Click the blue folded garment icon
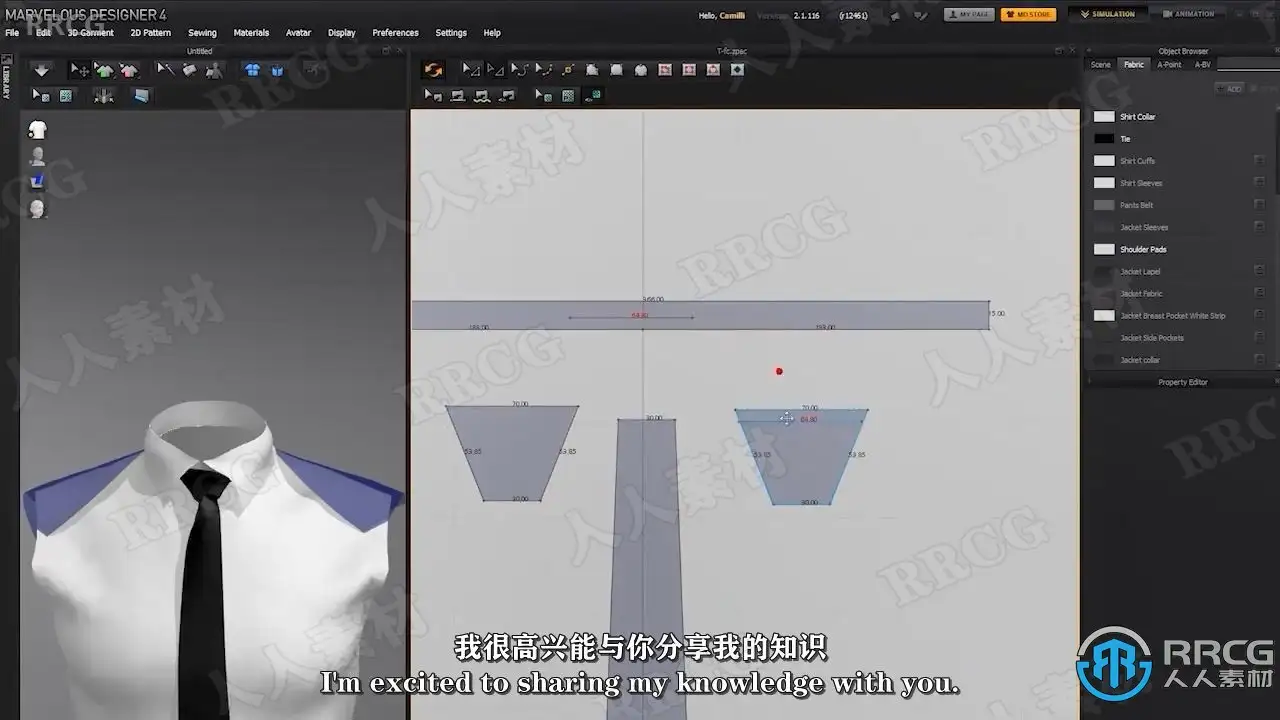Viewport: 1280px width, 720px height. pyautogui.click(x=277, y=70)
